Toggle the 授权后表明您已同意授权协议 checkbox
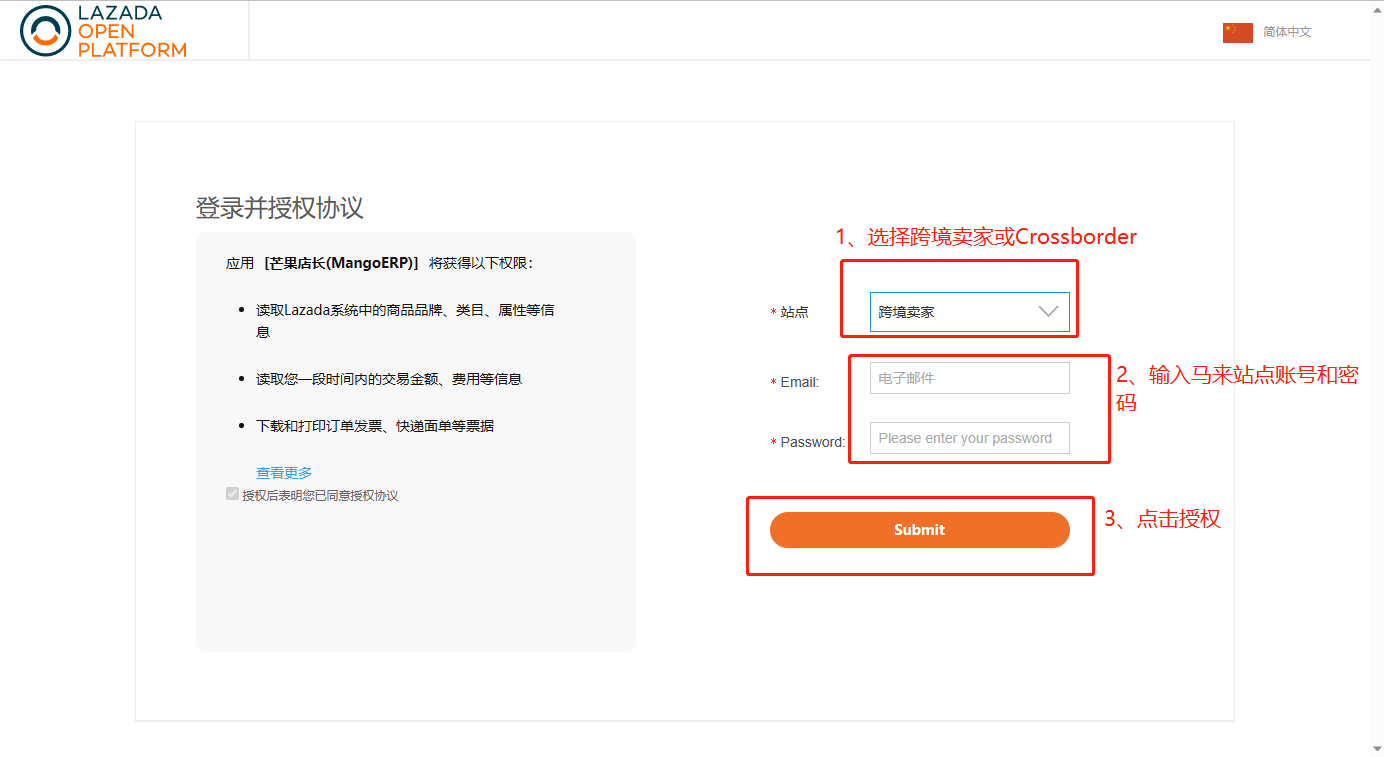1384x757 pixels. coord(233,494)
